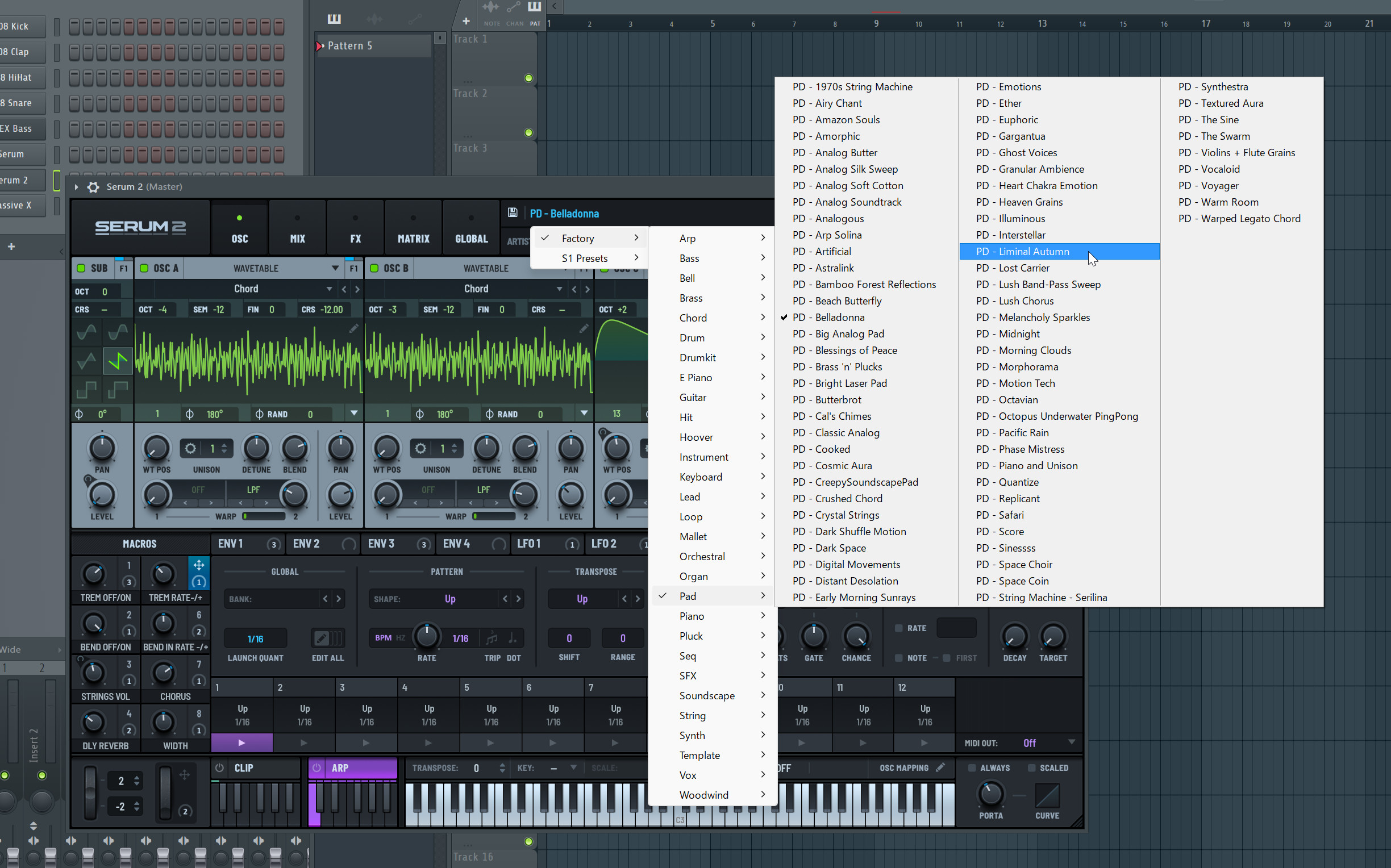
Task: Click the DOT dotted note icon
Action: (513, 638)
